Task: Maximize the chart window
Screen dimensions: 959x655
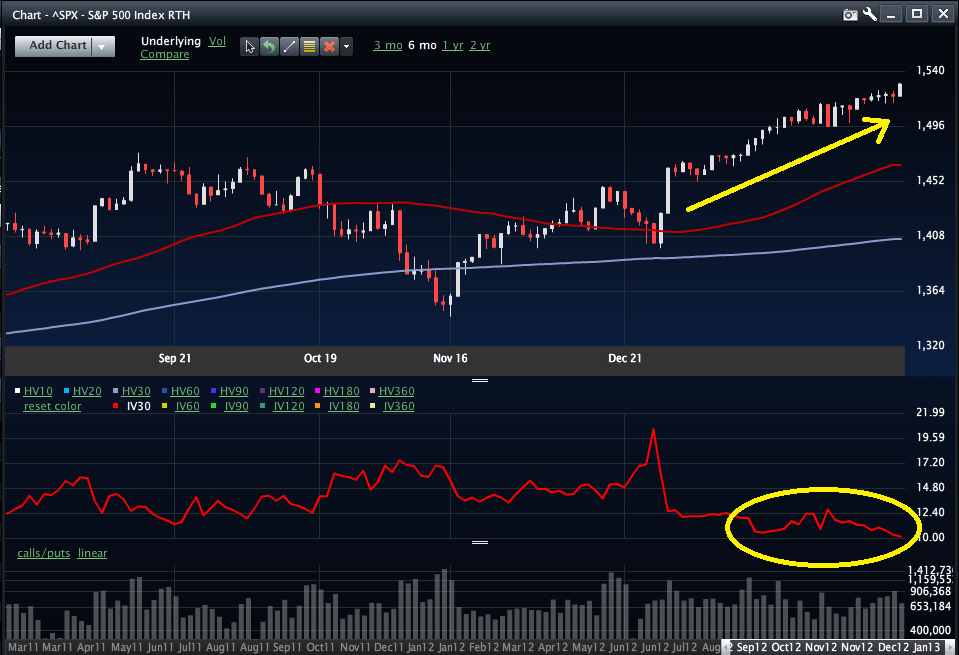Action: point(916,14)
